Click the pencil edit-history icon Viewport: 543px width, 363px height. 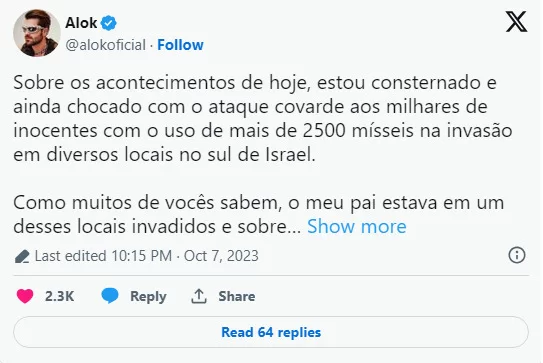point(22,256)
